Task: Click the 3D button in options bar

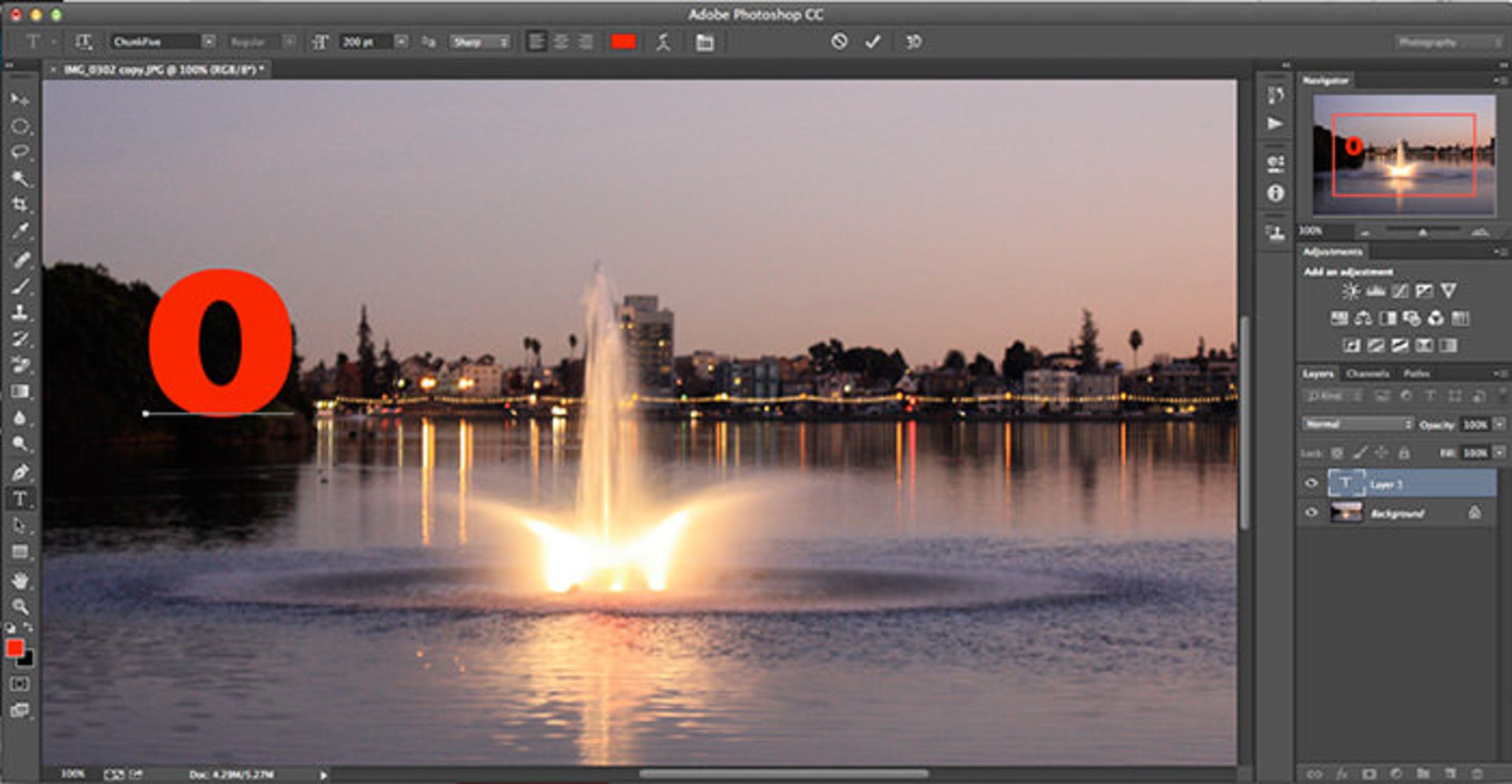Action: click(x=913, y=42)
